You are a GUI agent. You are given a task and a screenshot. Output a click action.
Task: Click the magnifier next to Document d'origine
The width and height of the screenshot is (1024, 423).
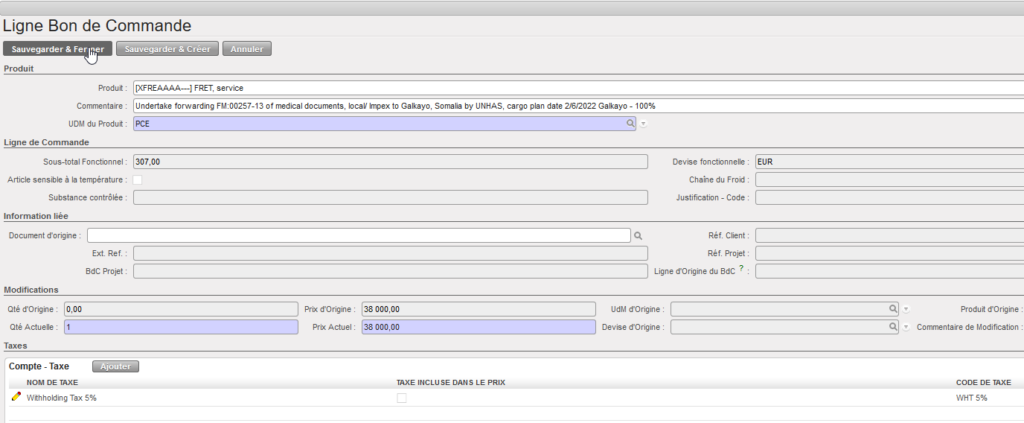637,235
